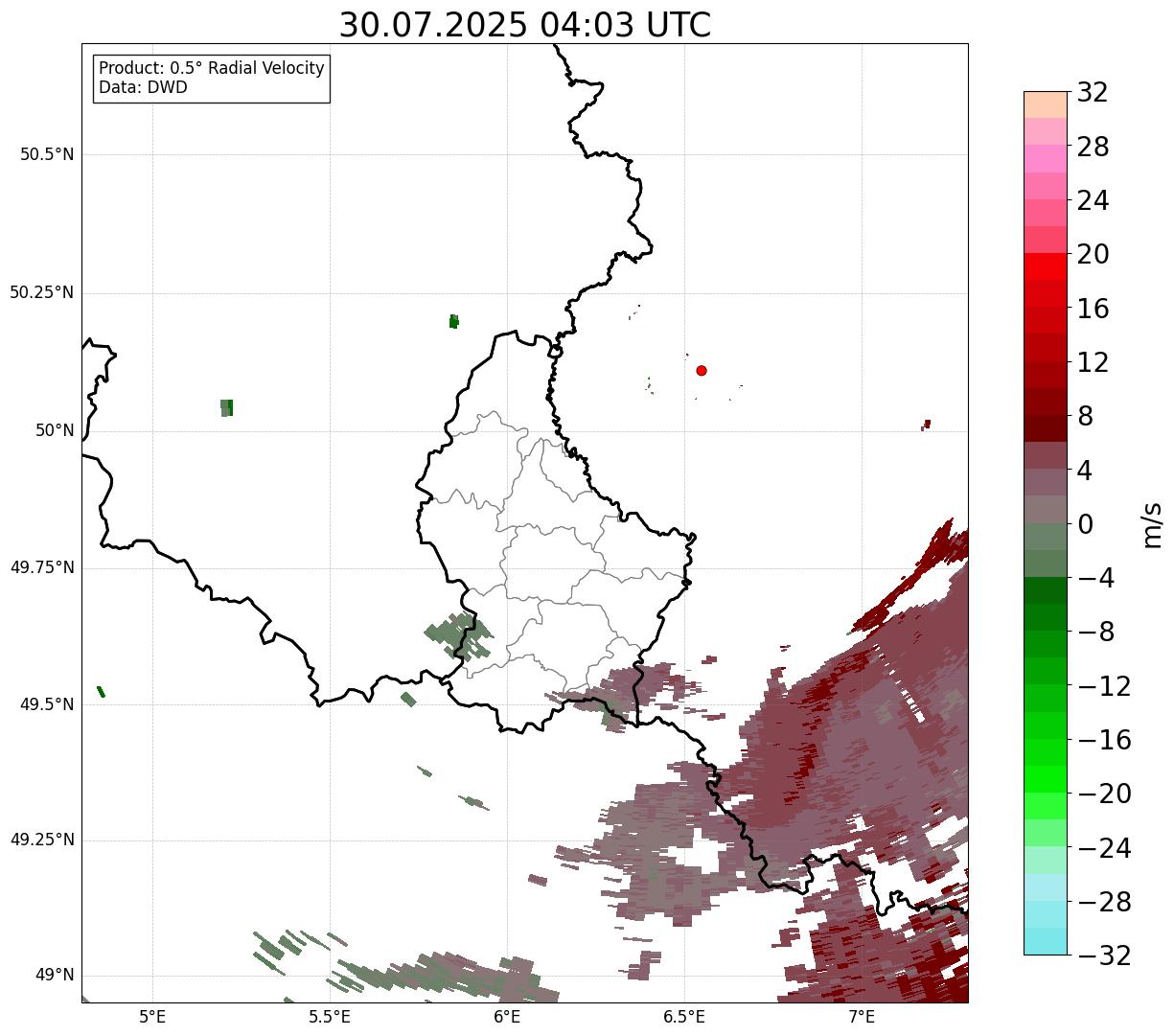The width and height of the screenshot is (1174, 1036).
Task: Click the colorbar value 32
Action: [x=1093, y=93]
